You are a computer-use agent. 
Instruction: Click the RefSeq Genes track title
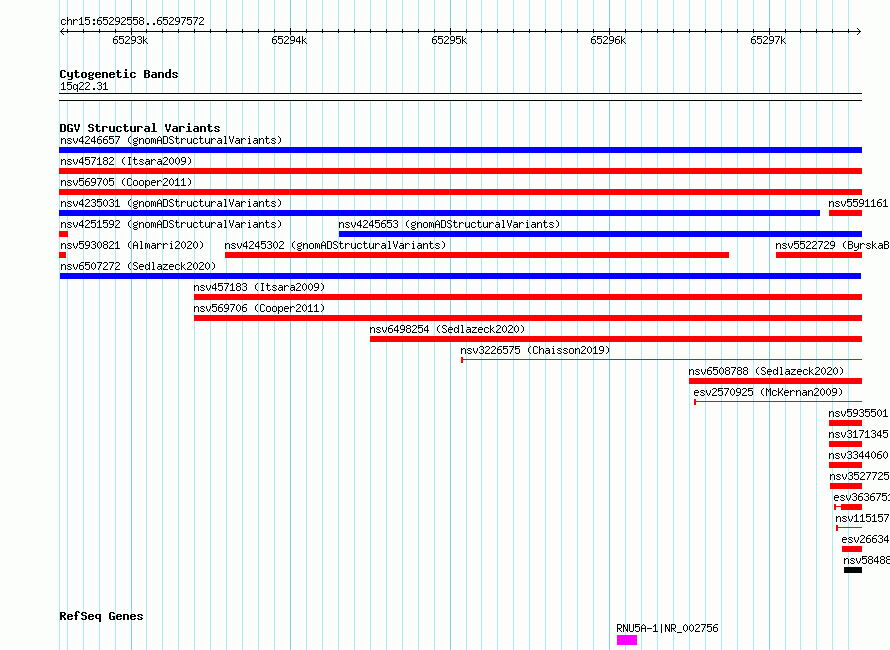pyautogui.click(x=101, y=616)
